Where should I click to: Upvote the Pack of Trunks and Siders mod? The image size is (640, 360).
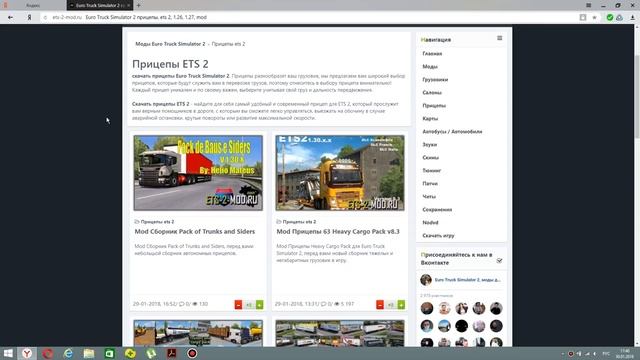pyautogui.click(x=260, y=304)
